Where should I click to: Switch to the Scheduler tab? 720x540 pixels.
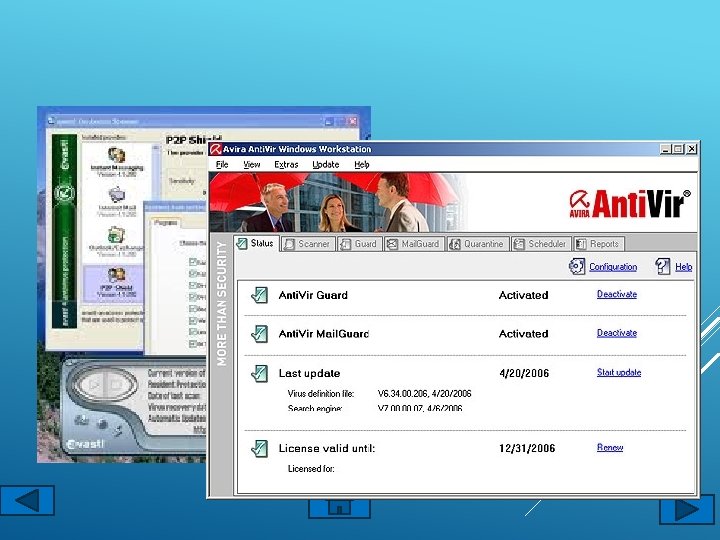tap(541, 244)
